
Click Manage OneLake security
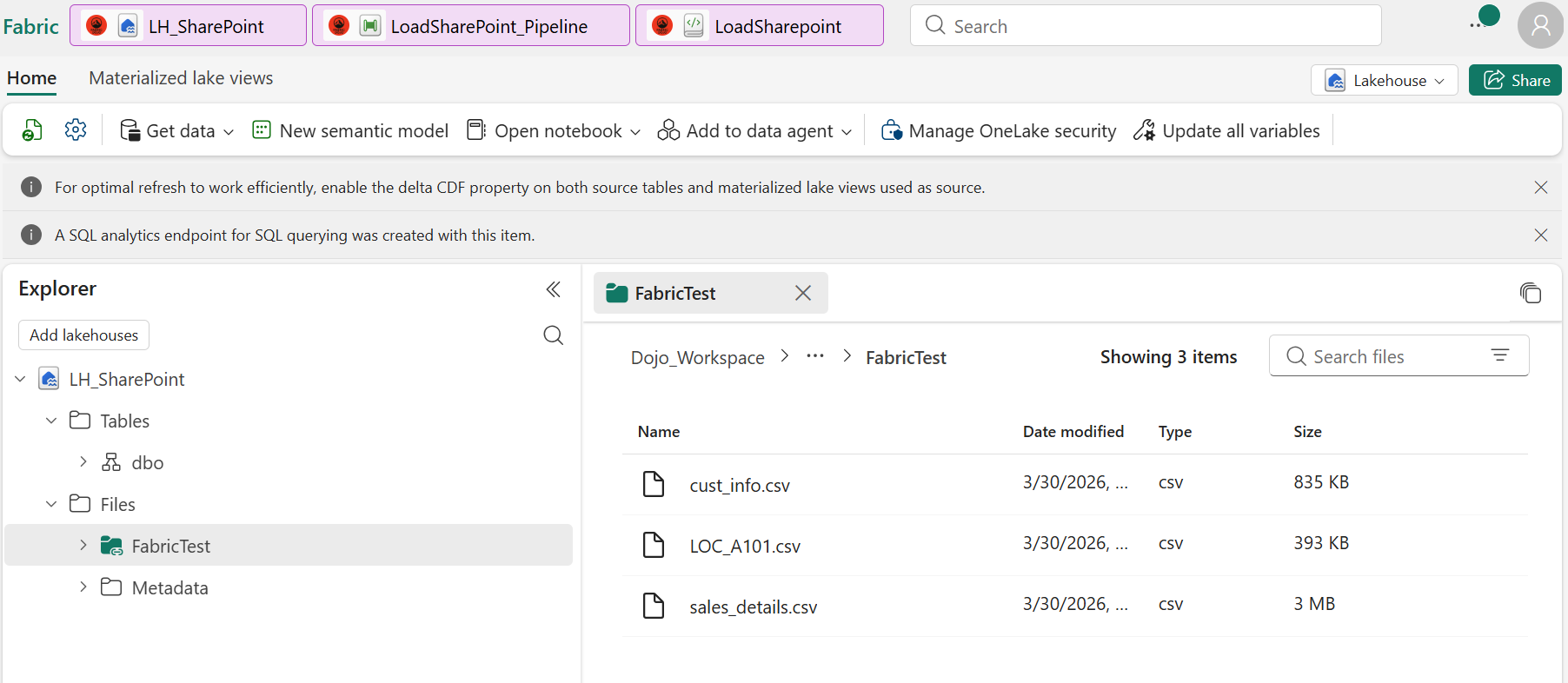point(999,130)
